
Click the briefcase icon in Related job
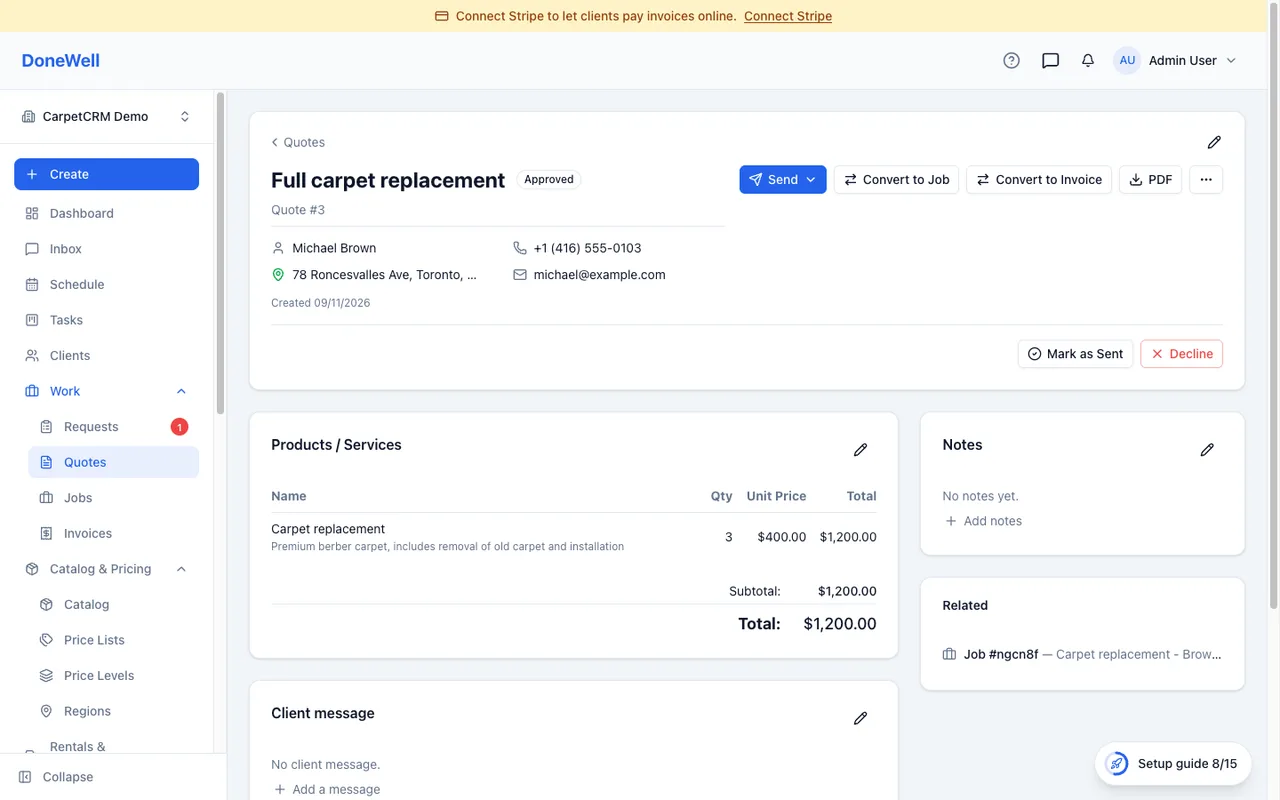pyautogui.click(x=949, y=655)
